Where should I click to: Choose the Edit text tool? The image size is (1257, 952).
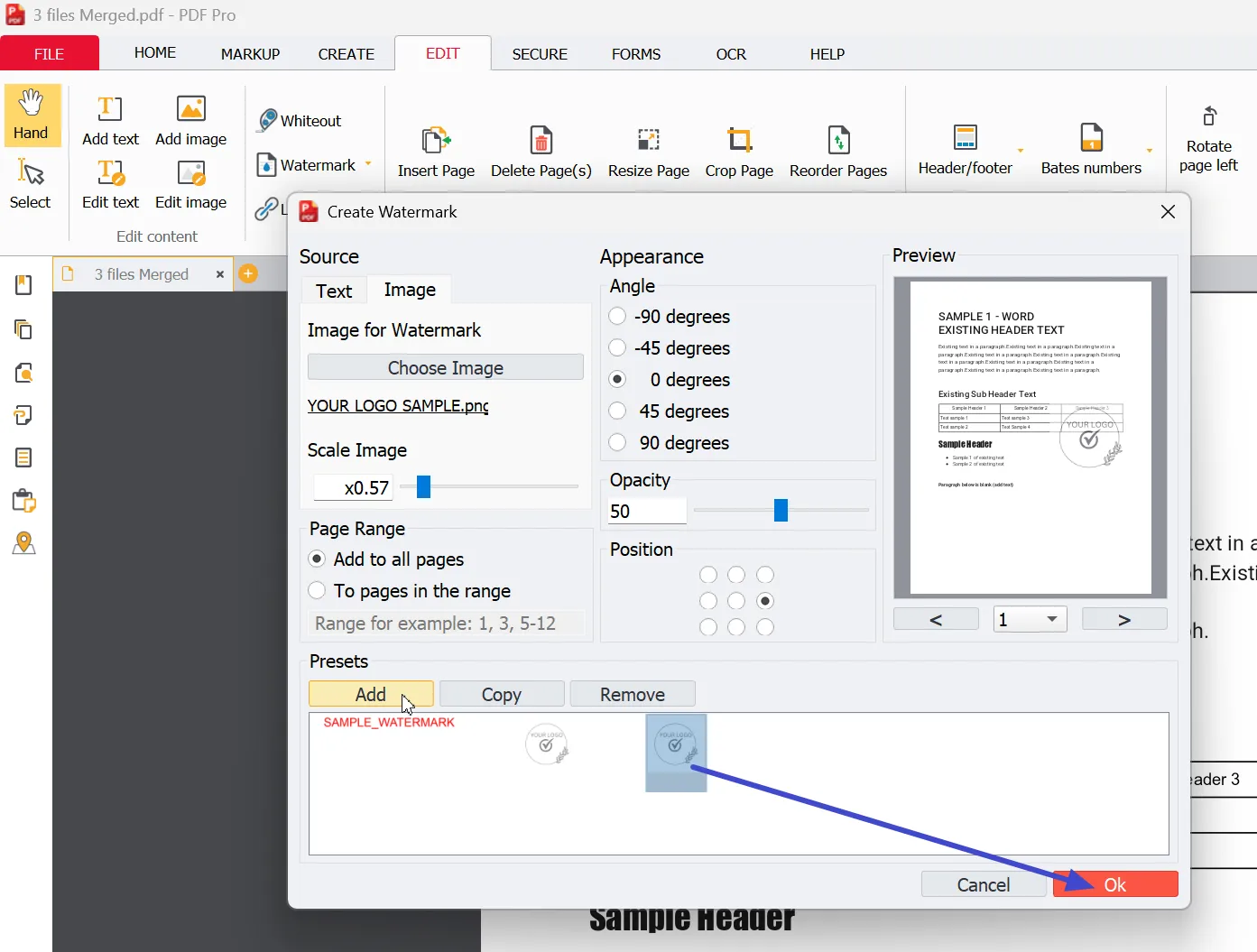[110, 184]
